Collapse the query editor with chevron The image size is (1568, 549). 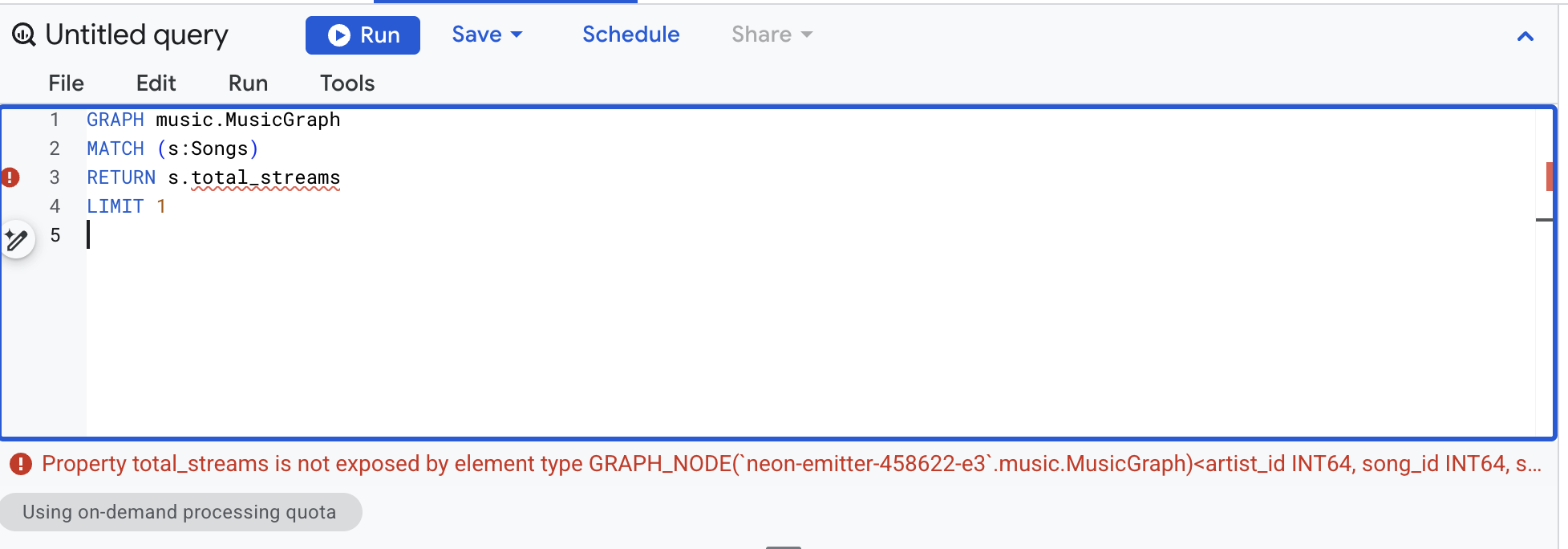pyautogui.click(x=1525, y=36)
